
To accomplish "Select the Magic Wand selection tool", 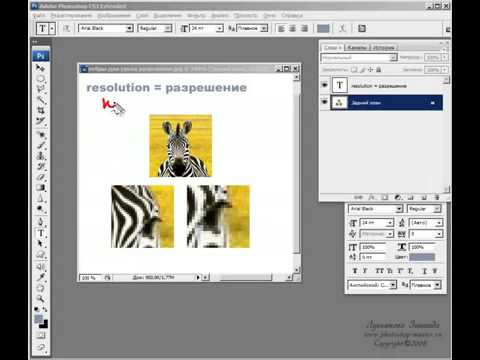I will coord(40,99).
